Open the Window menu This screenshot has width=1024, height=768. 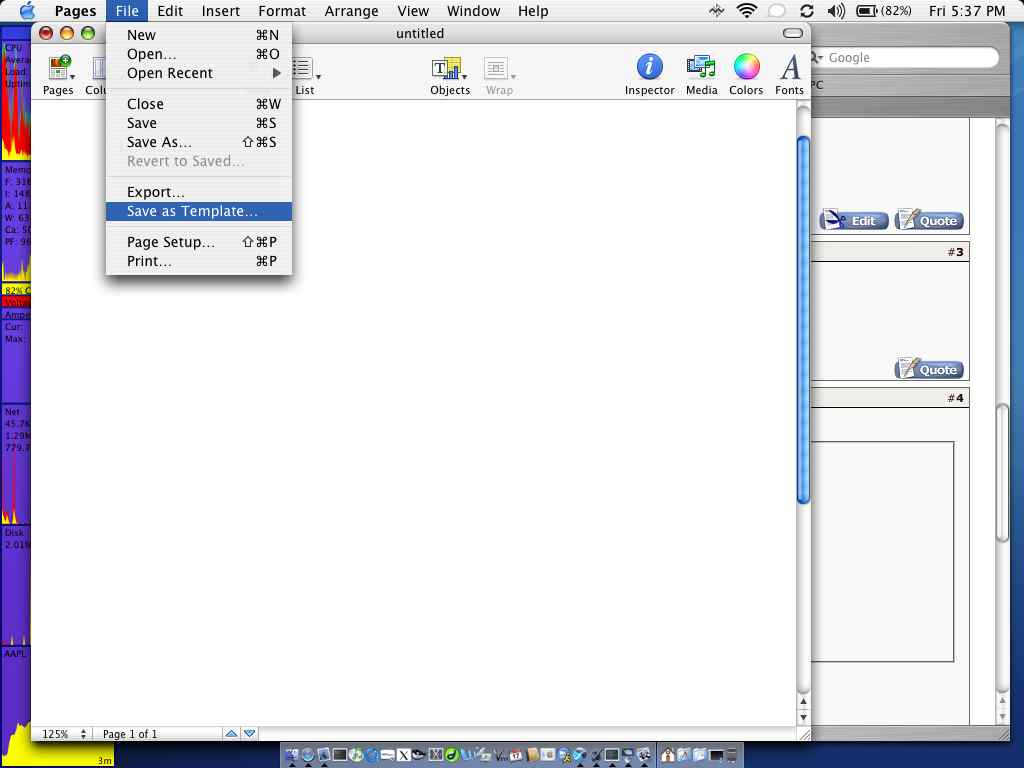point(473,11)
